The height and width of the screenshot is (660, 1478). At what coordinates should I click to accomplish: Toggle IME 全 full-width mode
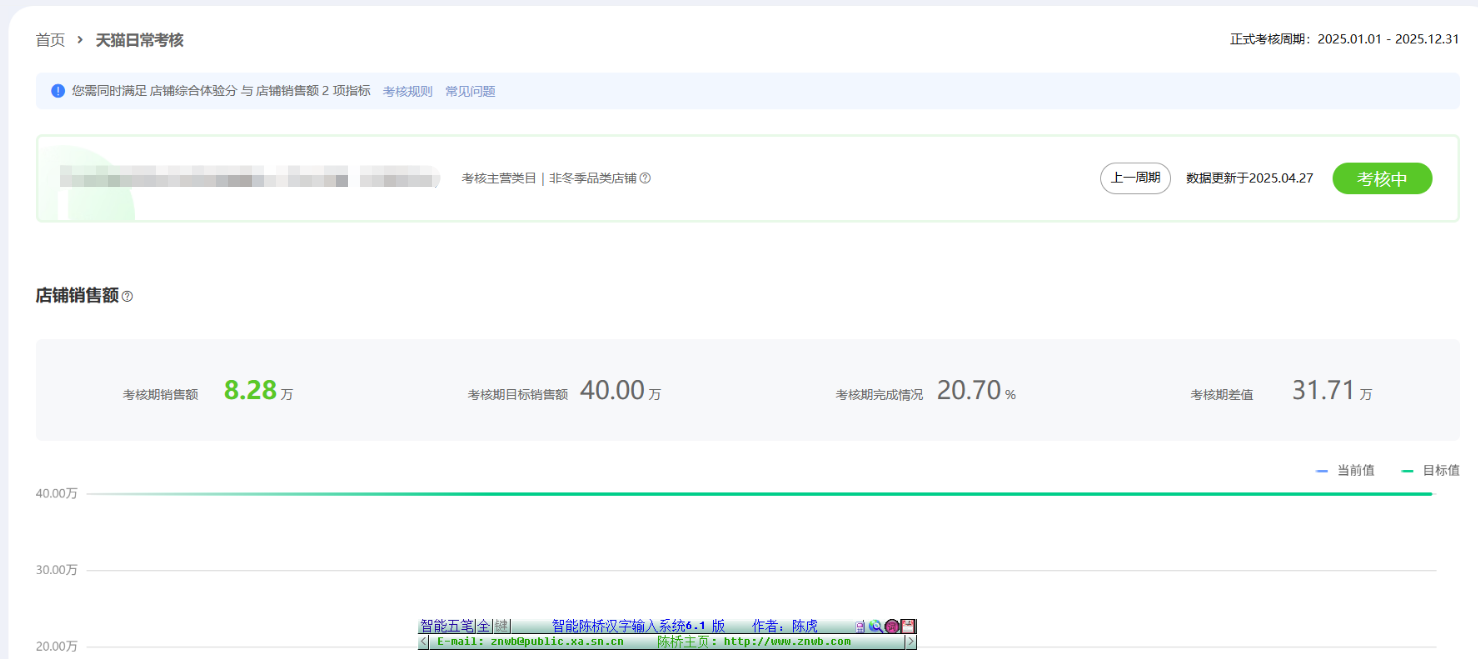click(483, 626)
